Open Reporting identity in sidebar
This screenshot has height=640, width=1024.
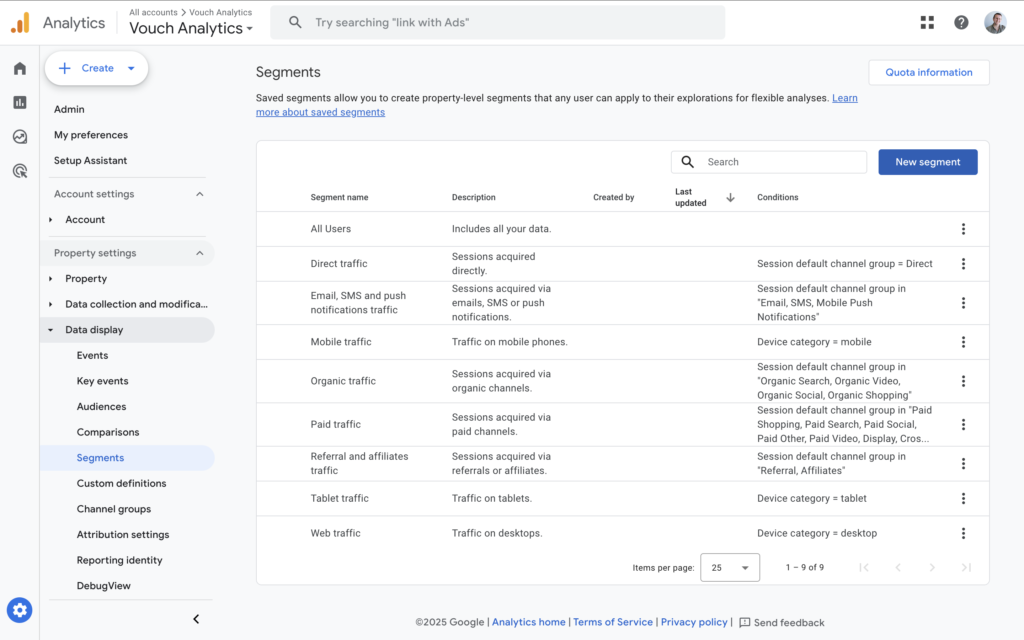(120, 560)
